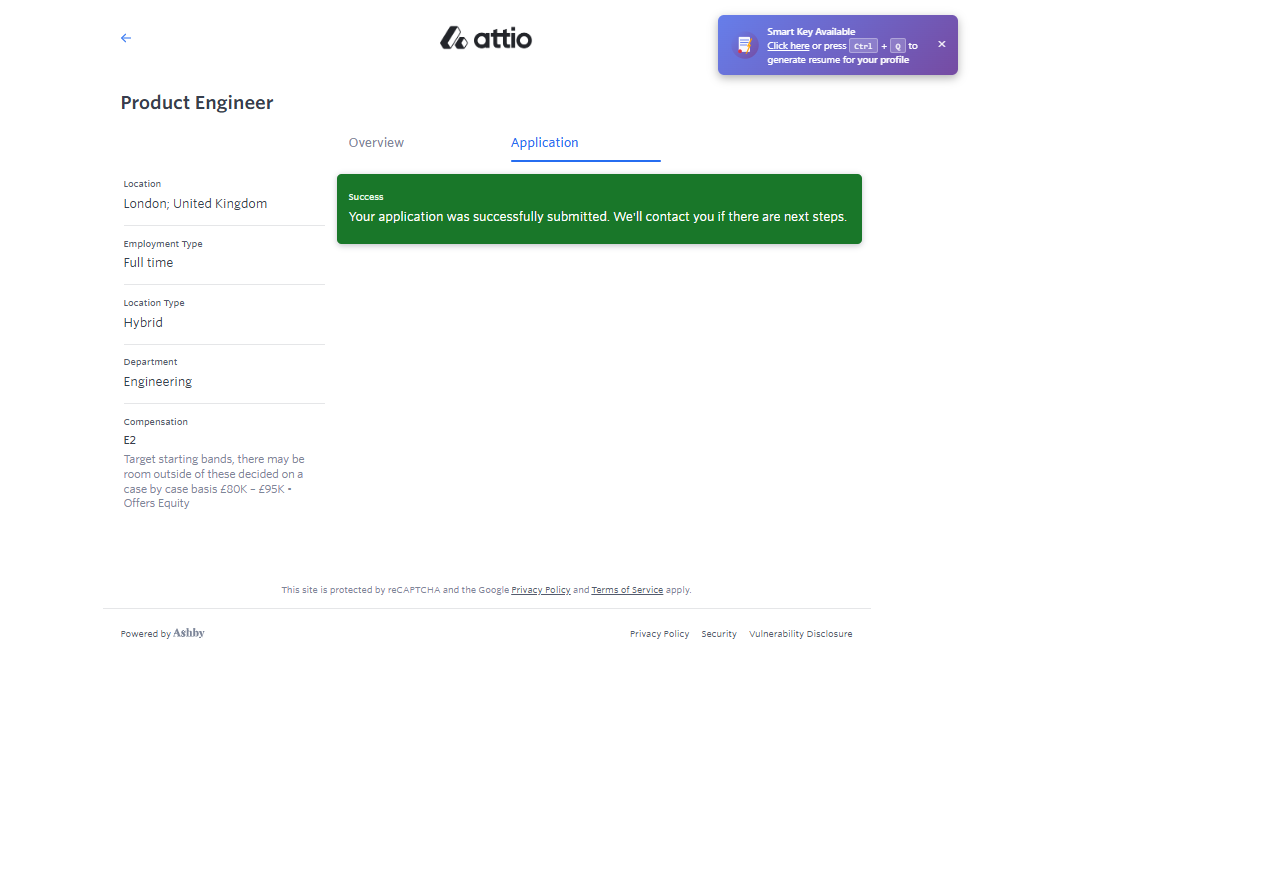Click the Ctrl key badge in notification

(863, 46)
